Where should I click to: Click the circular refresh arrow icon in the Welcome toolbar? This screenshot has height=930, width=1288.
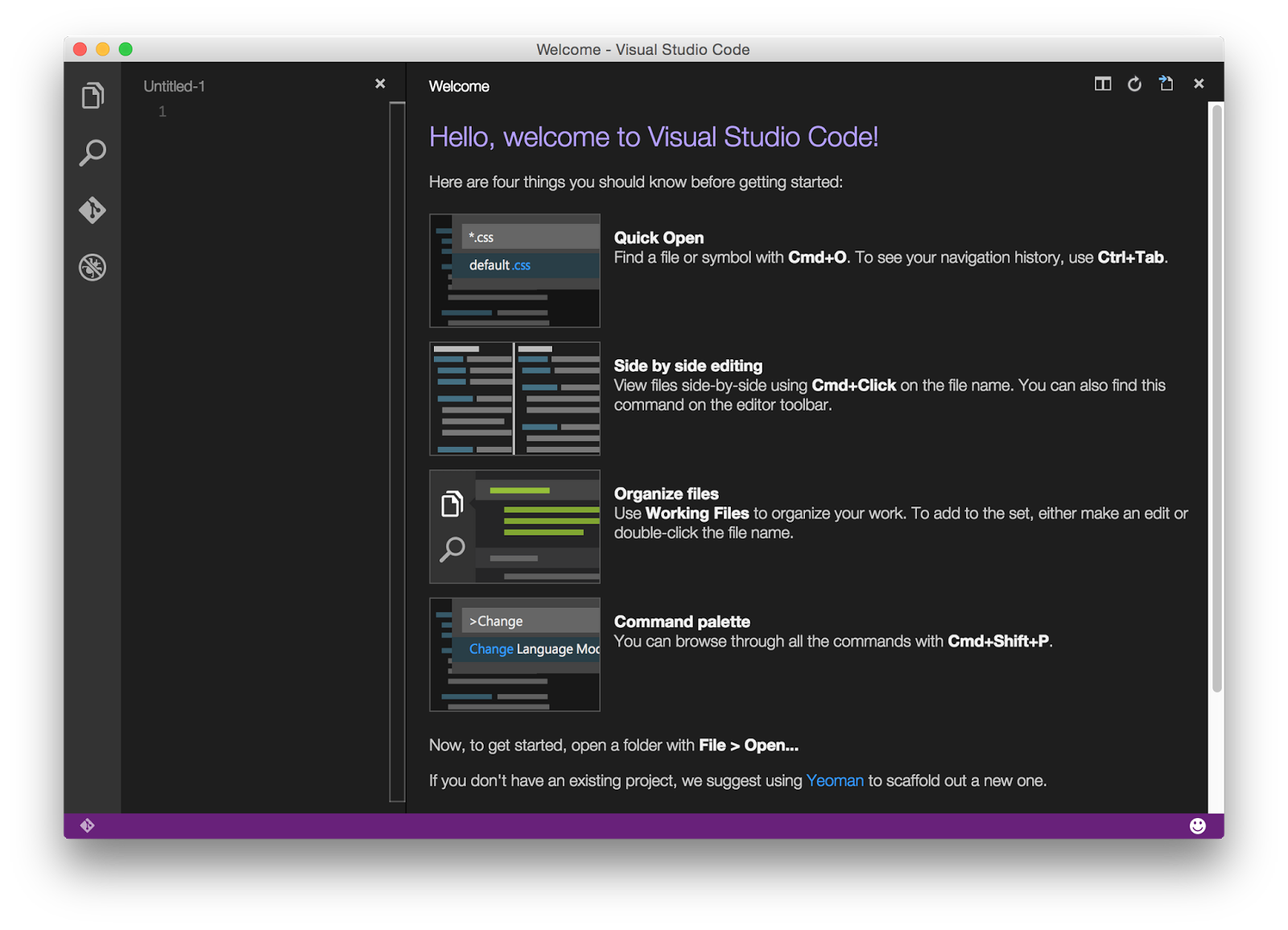tap(1134, 84)
